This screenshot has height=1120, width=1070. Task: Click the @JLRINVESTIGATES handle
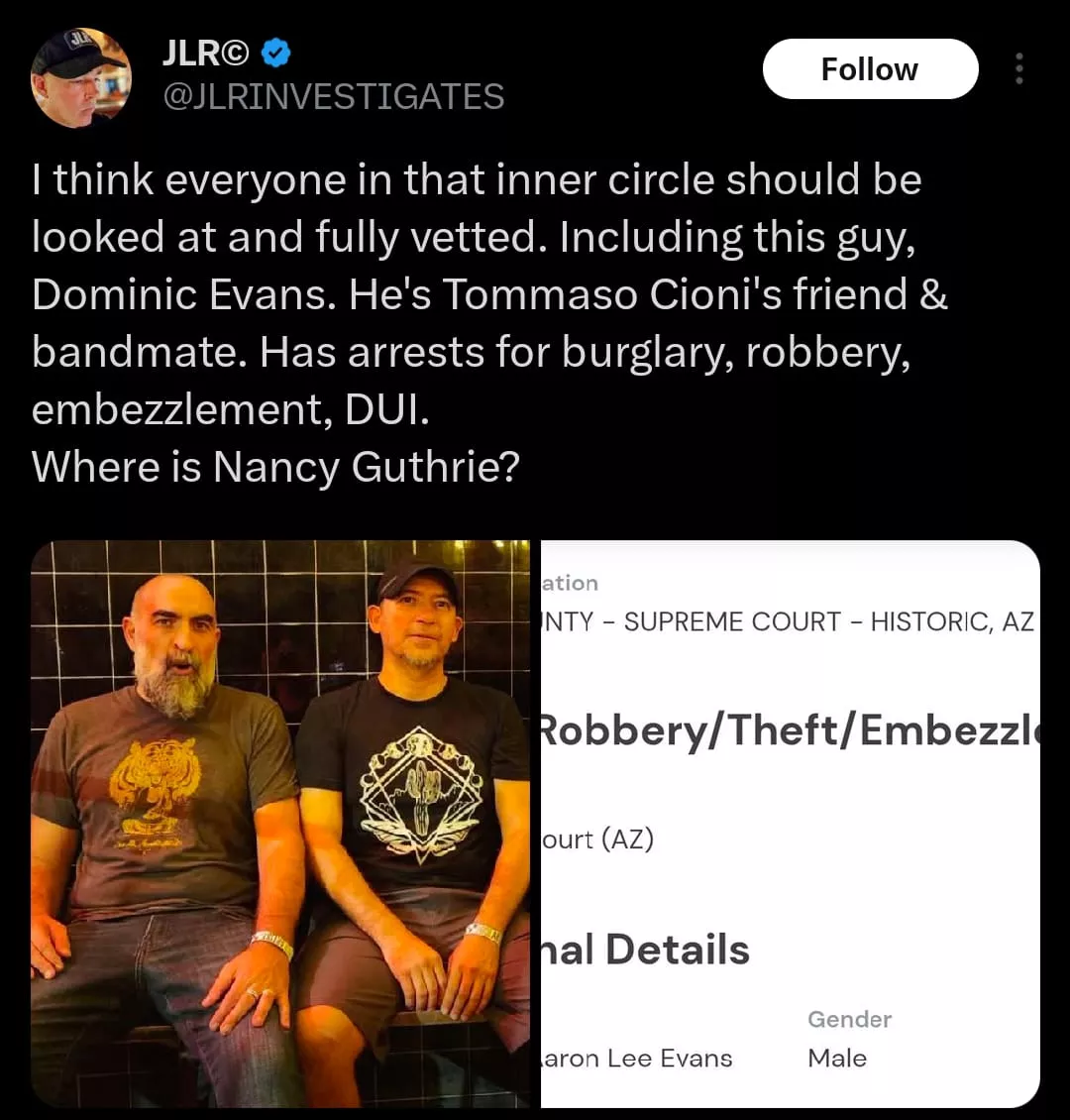(333, 96)
